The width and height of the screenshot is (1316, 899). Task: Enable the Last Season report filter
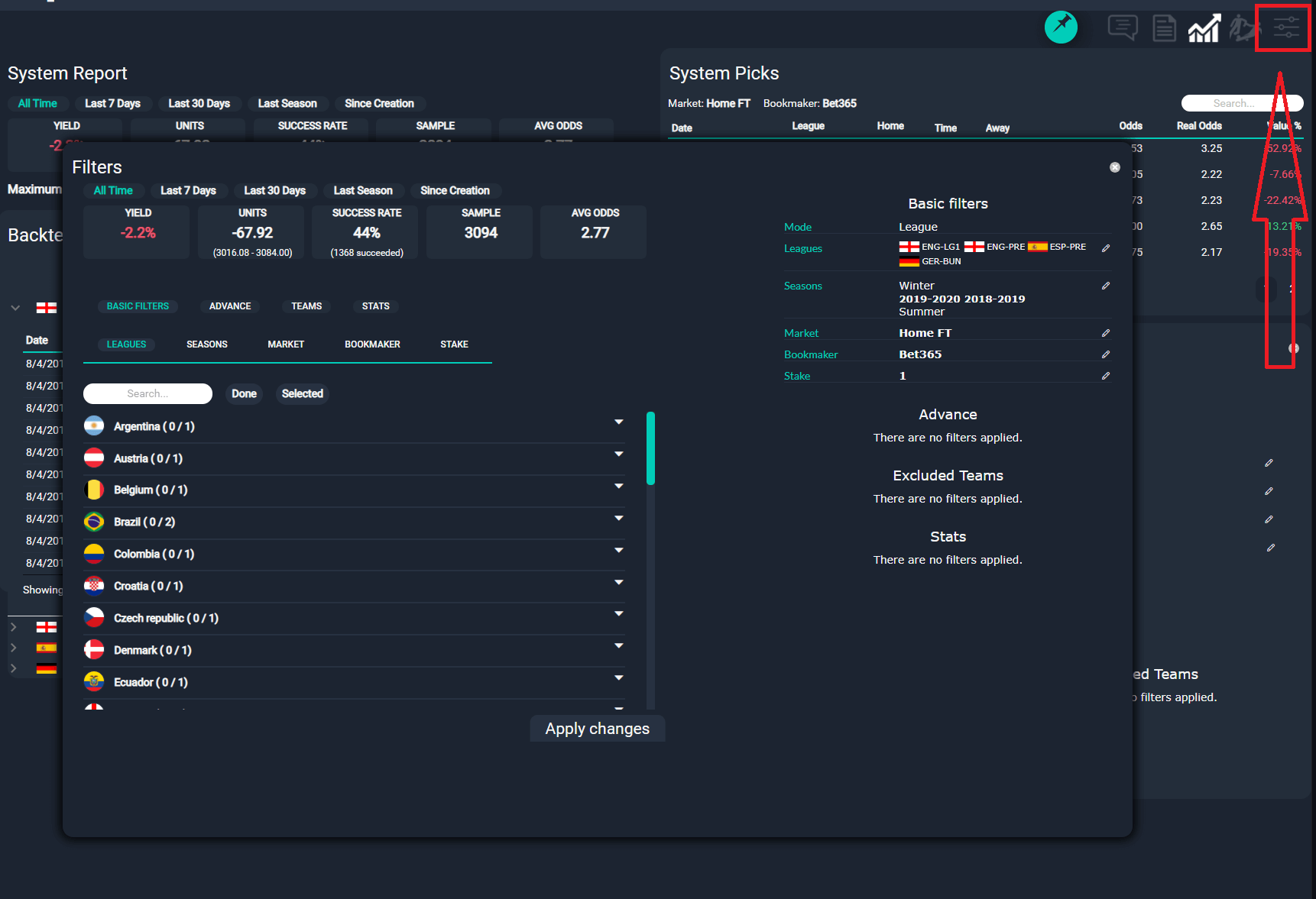(288, 103)
